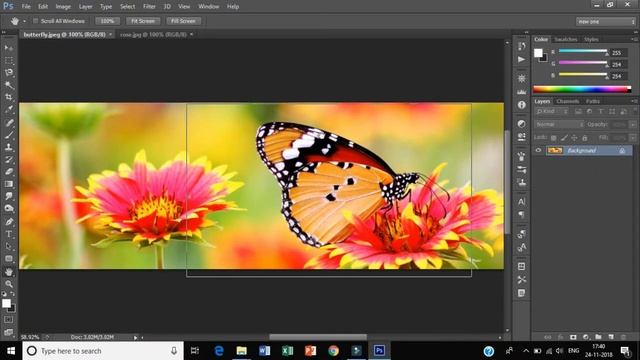Screen dimensions: 640x360
Task: Open the workspace switcher dropdown
Action: click(606, 21)
